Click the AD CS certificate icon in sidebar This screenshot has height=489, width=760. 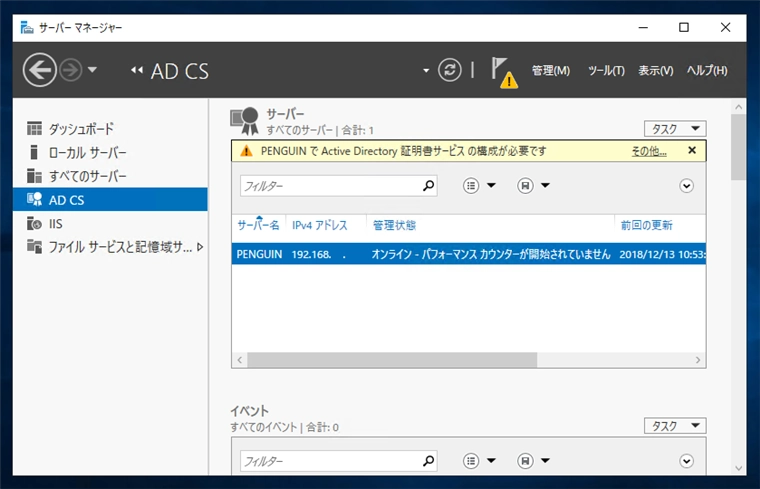tap(34, 199)
